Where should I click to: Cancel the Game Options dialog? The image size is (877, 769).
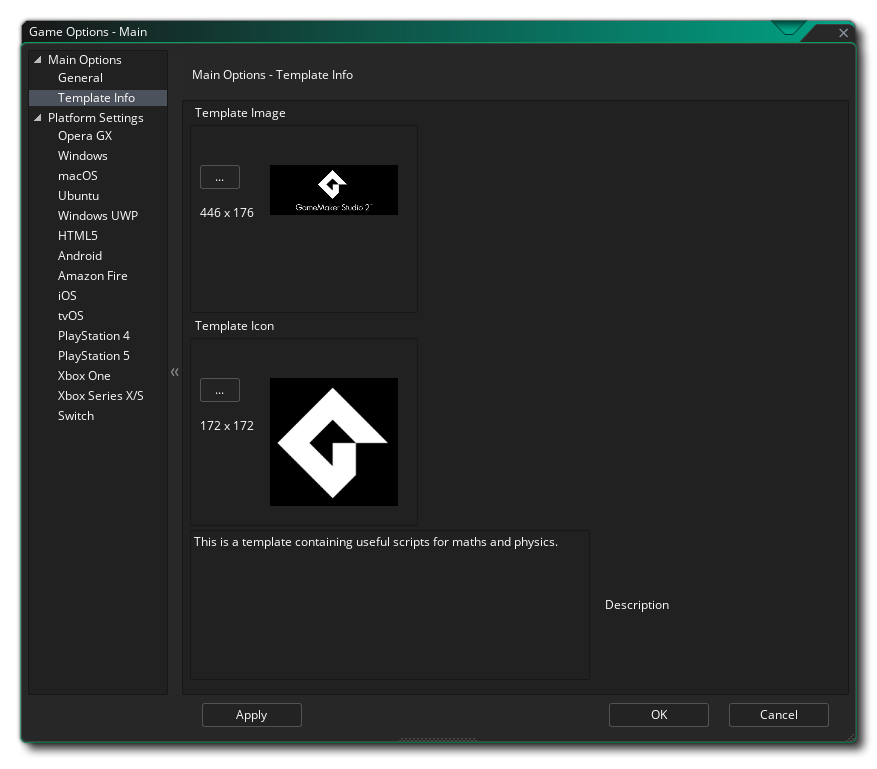click(779, 715)
